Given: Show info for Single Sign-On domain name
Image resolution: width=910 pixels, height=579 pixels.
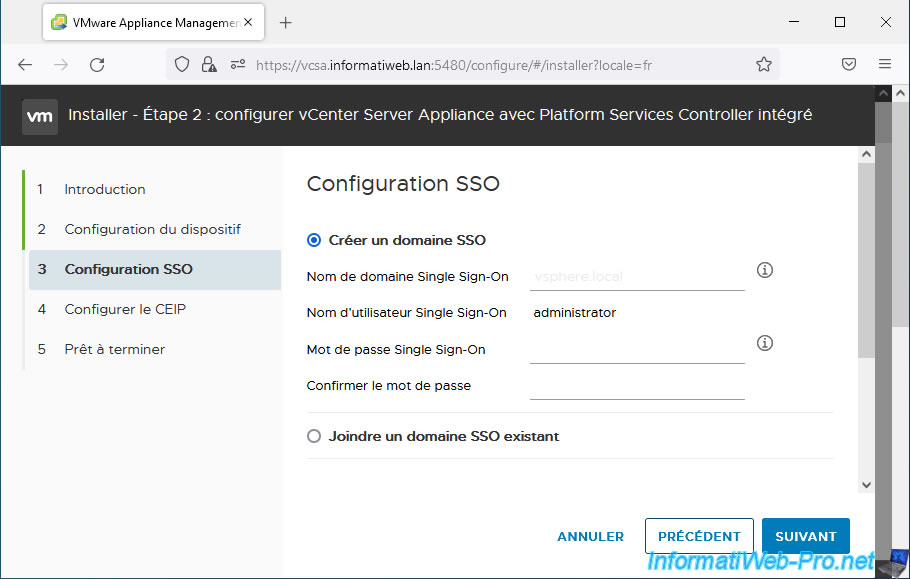Looking at the screenshot, I should [x=765, y=270].
